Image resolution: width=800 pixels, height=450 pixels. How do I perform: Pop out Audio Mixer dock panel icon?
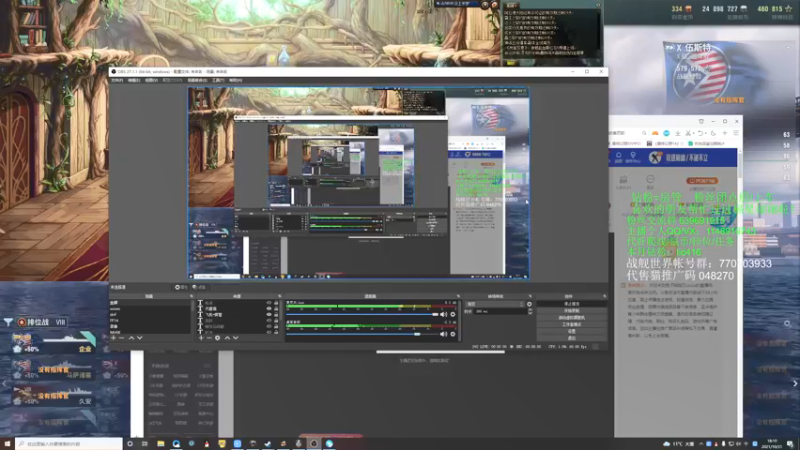tap(458, 296)
